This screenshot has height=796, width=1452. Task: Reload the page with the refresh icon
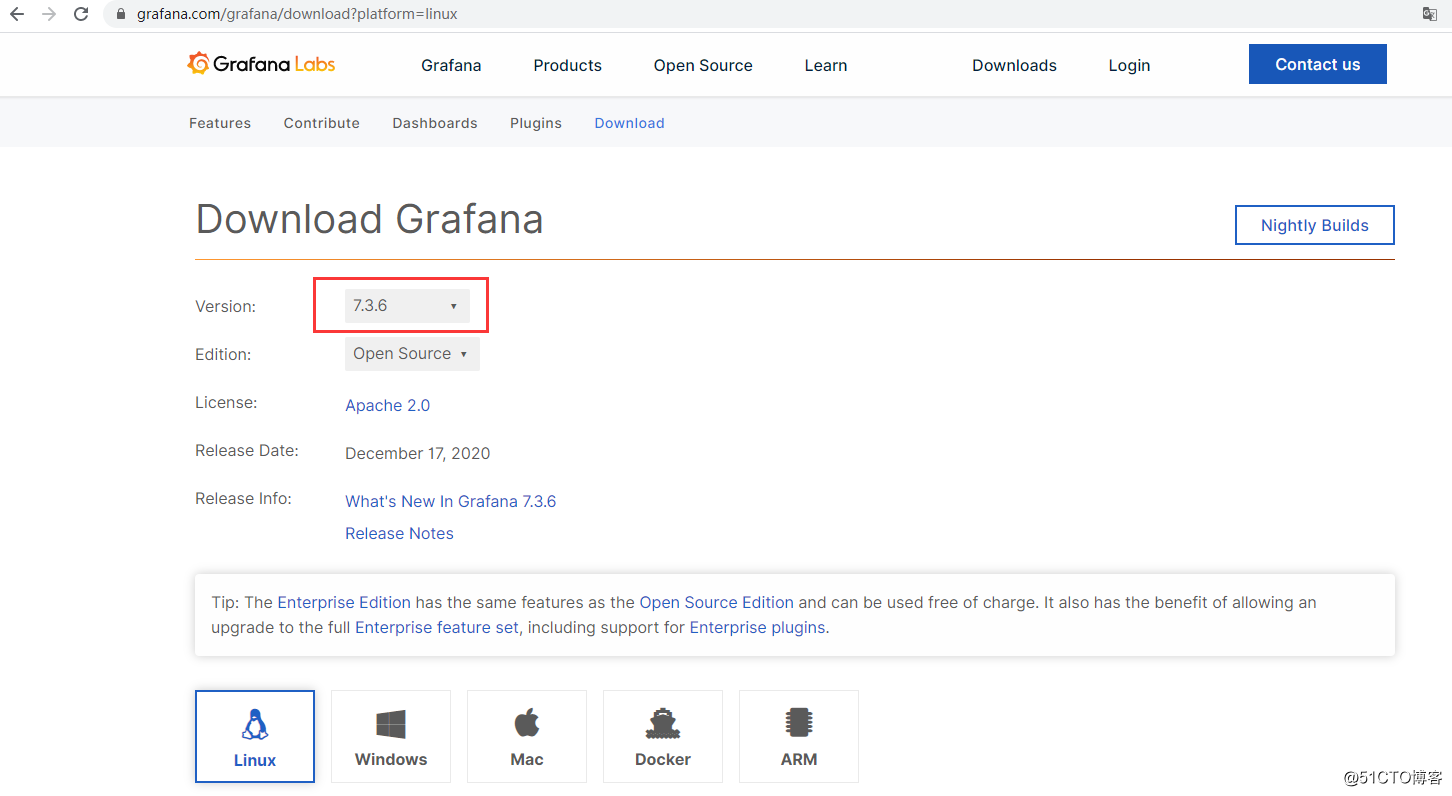(x=82, y=15)
